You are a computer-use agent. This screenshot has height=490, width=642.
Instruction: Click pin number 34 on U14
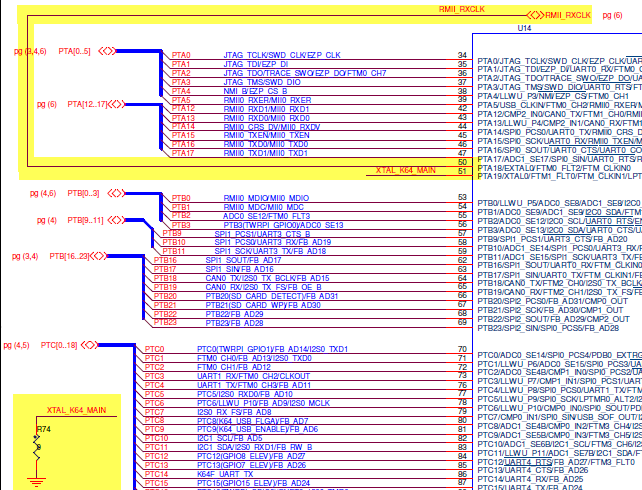[462, 55]
